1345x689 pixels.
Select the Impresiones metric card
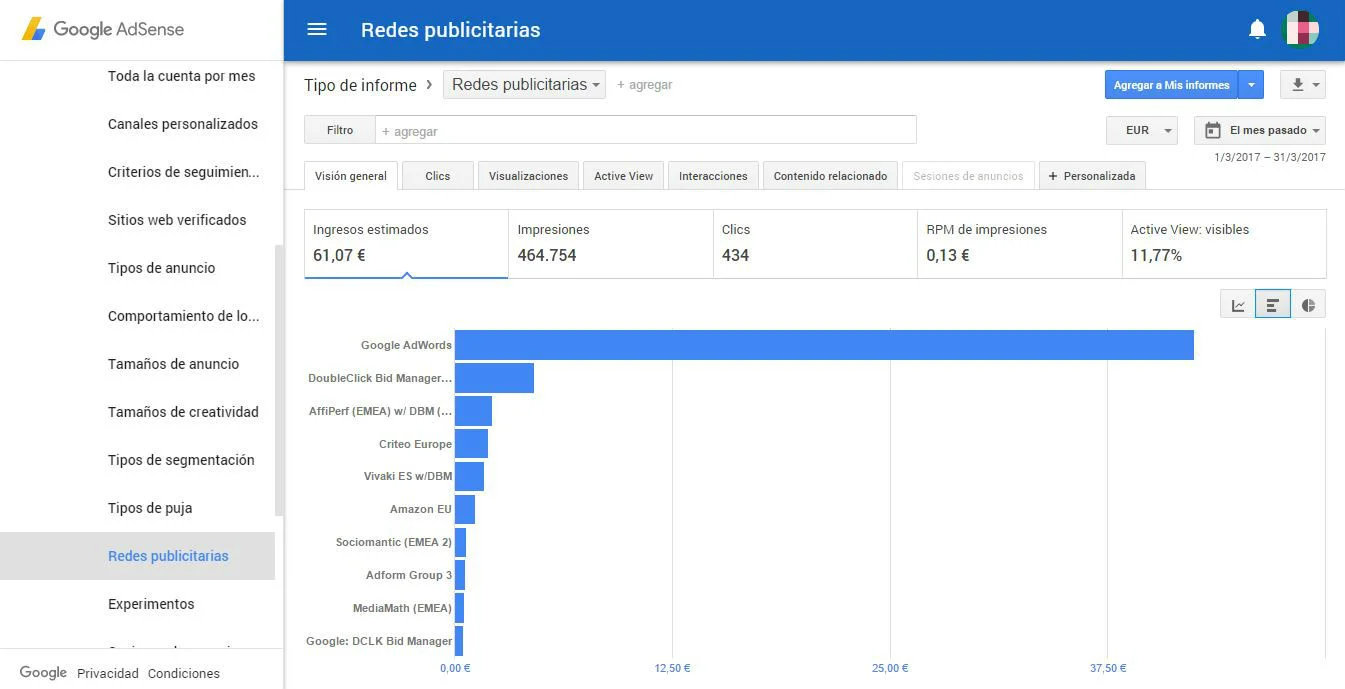tap(610, 243)
